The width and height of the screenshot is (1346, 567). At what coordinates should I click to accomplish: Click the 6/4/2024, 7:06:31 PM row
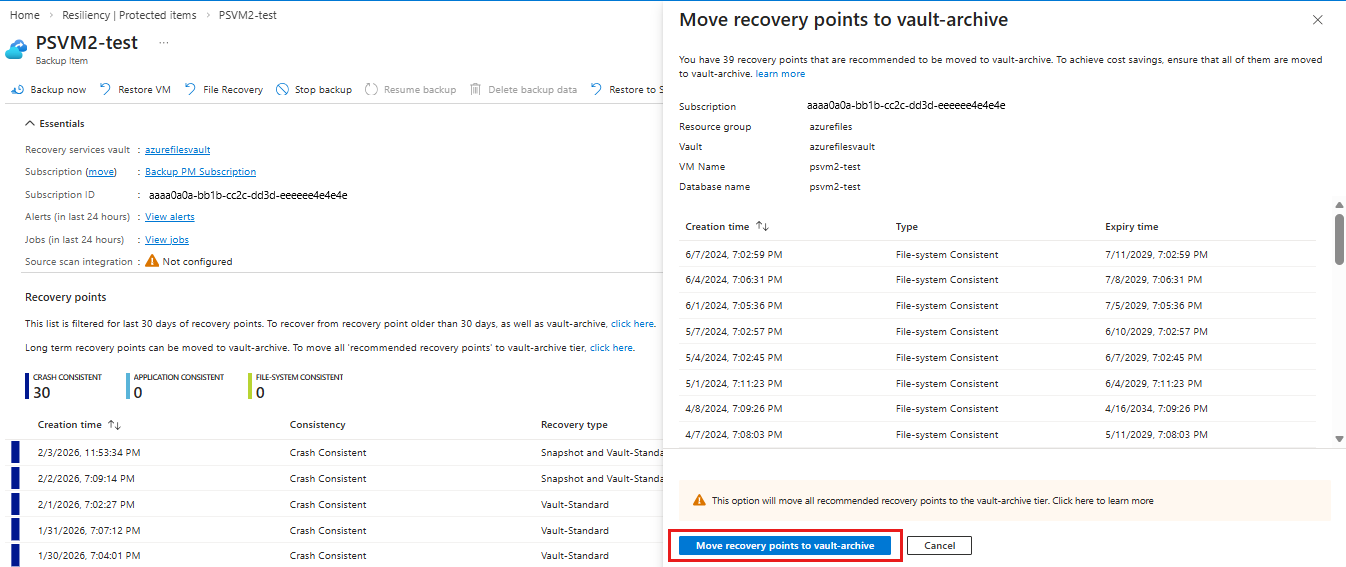(998, 280)
